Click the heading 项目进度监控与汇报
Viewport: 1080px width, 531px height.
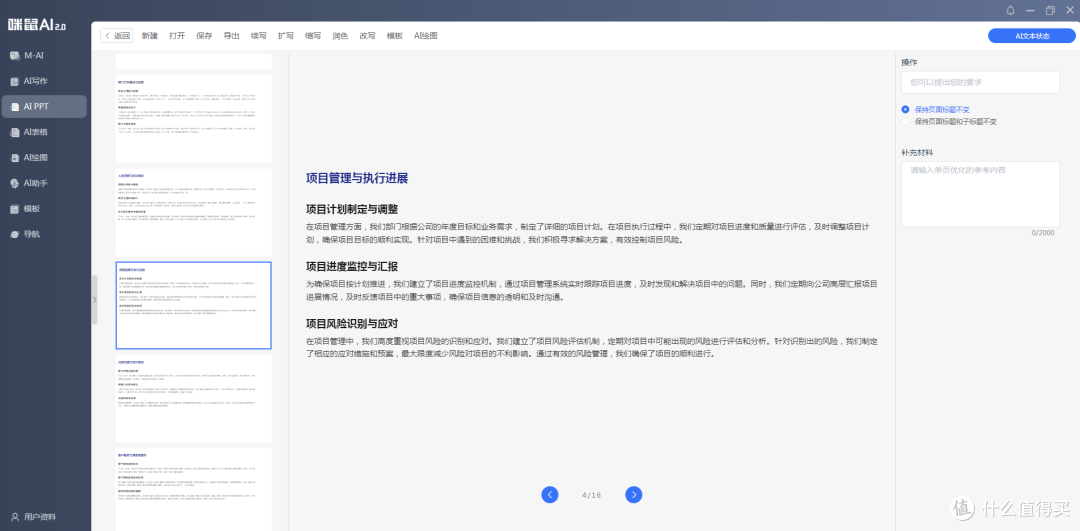352,267
